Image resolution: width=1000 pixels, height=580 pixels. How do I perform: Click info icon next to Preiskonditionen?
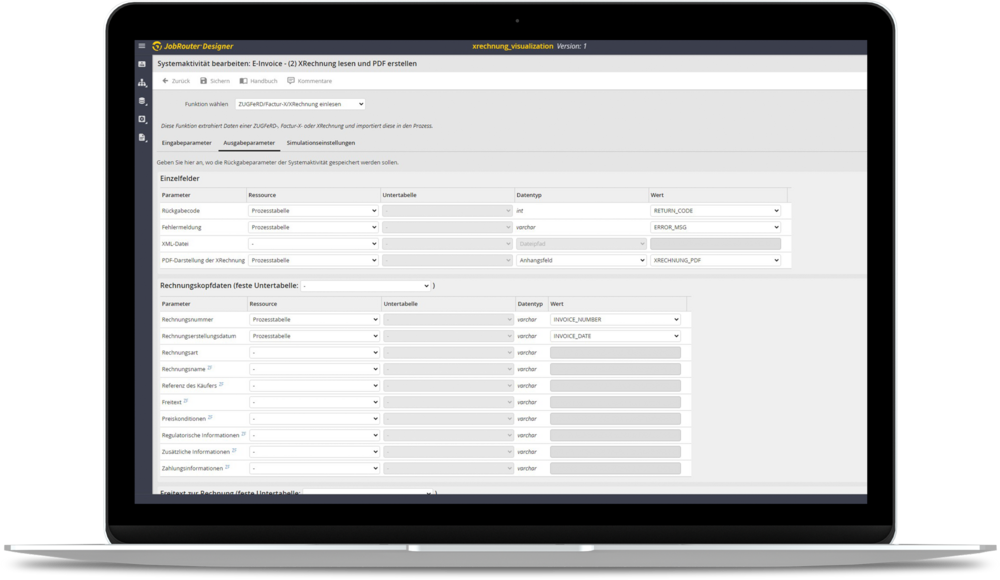pyautogui.click(x=210, y=417)
